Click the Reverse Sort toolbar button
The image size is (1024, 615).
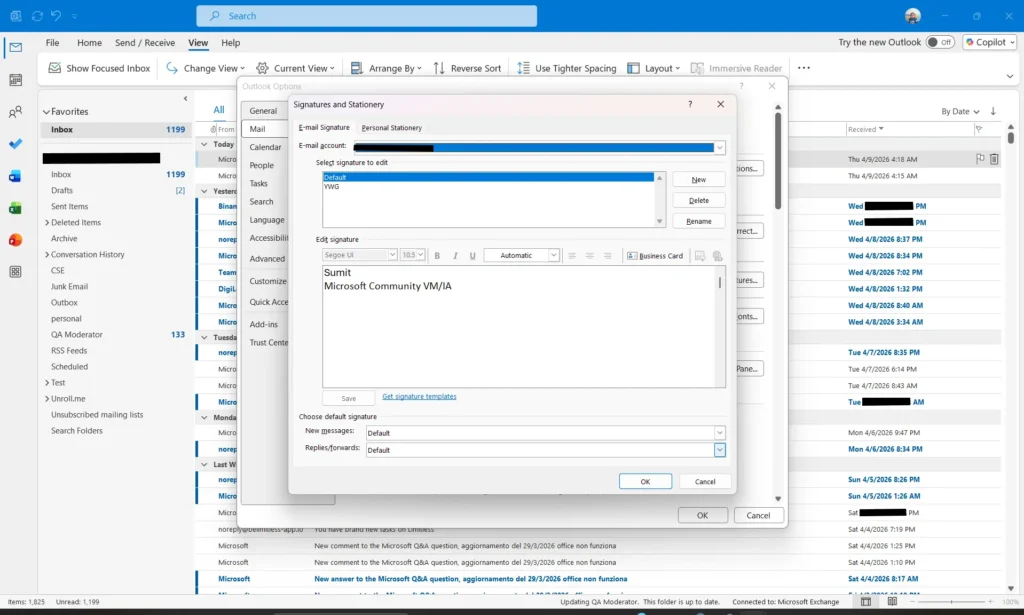click(x=467, y=68)
